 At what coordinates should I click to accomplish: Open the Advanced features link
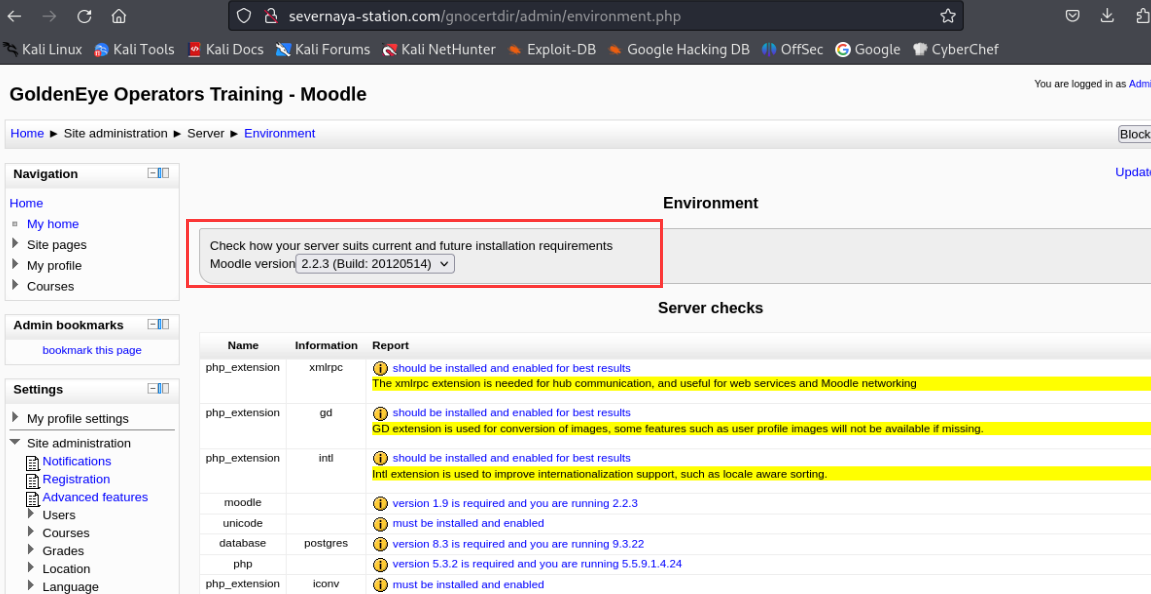tap(95, 497)
